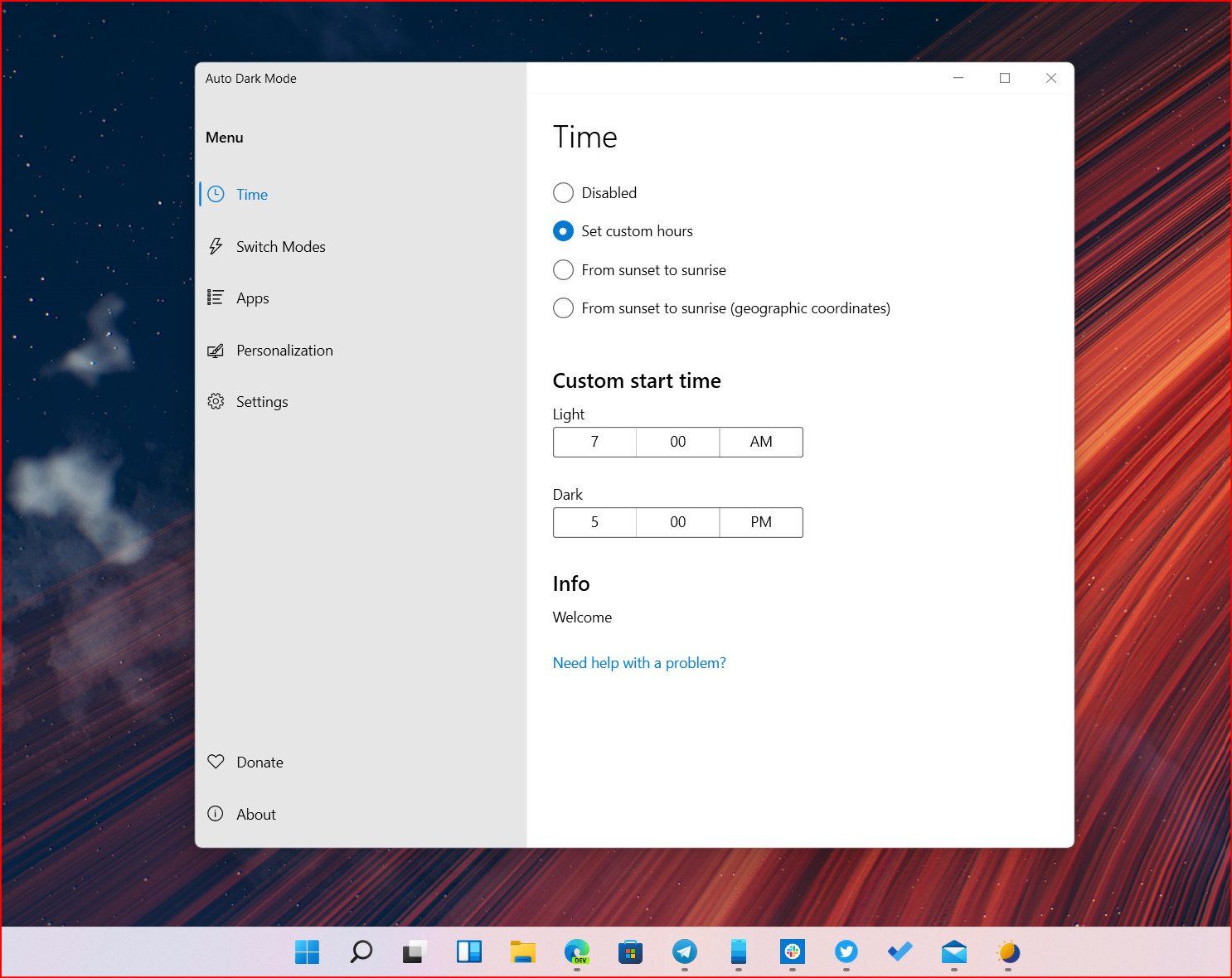Click the About info icon

click(216, 814)
